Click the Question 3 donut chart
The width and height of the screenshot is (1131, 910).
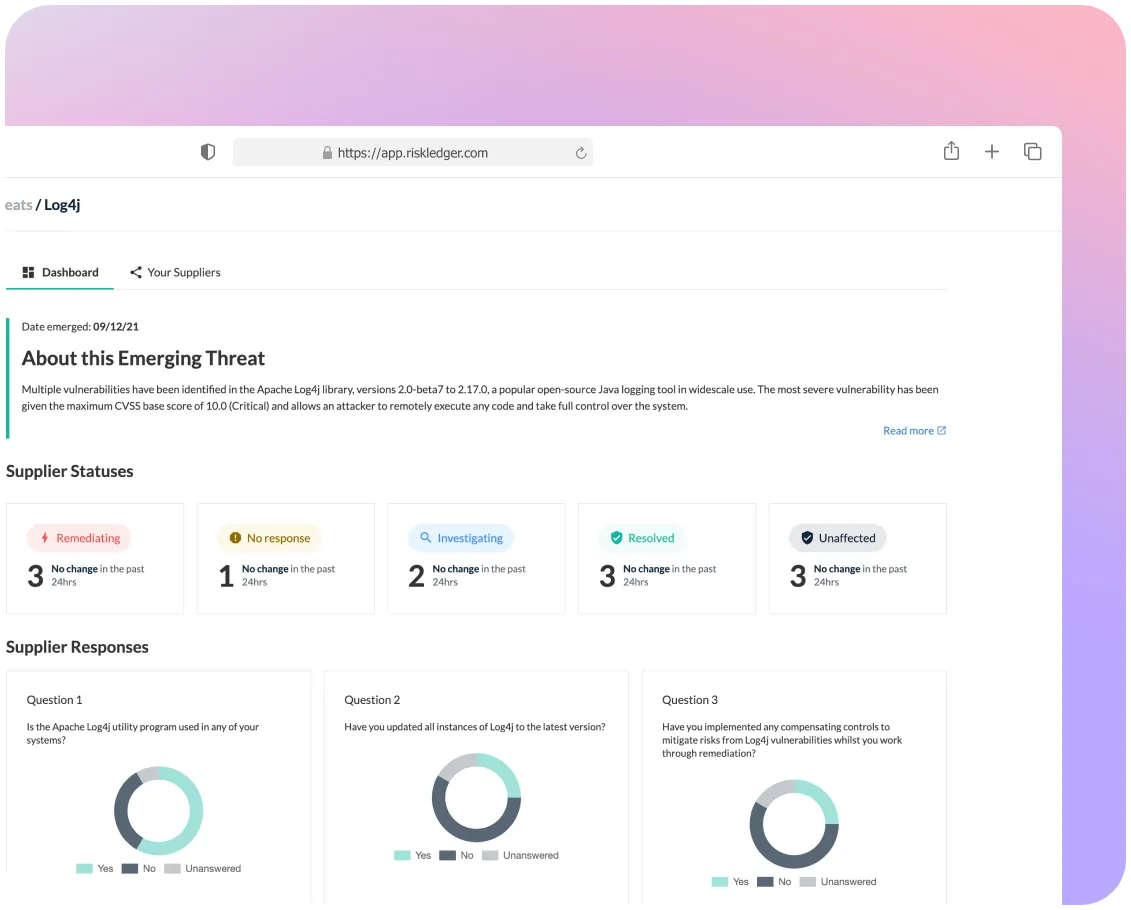tap(794, 823)
